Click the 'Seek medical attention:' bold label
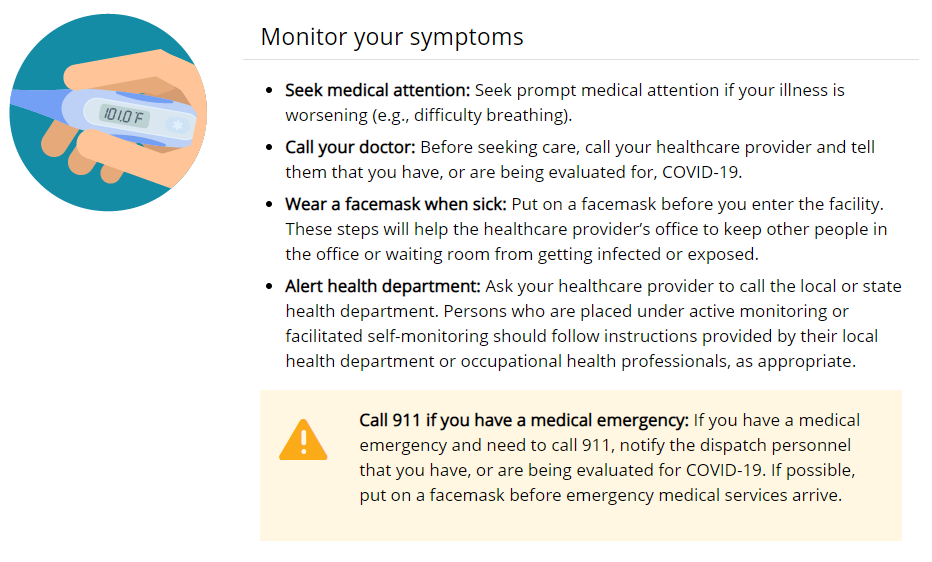Viewport: 932px width, 562px height. click(377, 90)
